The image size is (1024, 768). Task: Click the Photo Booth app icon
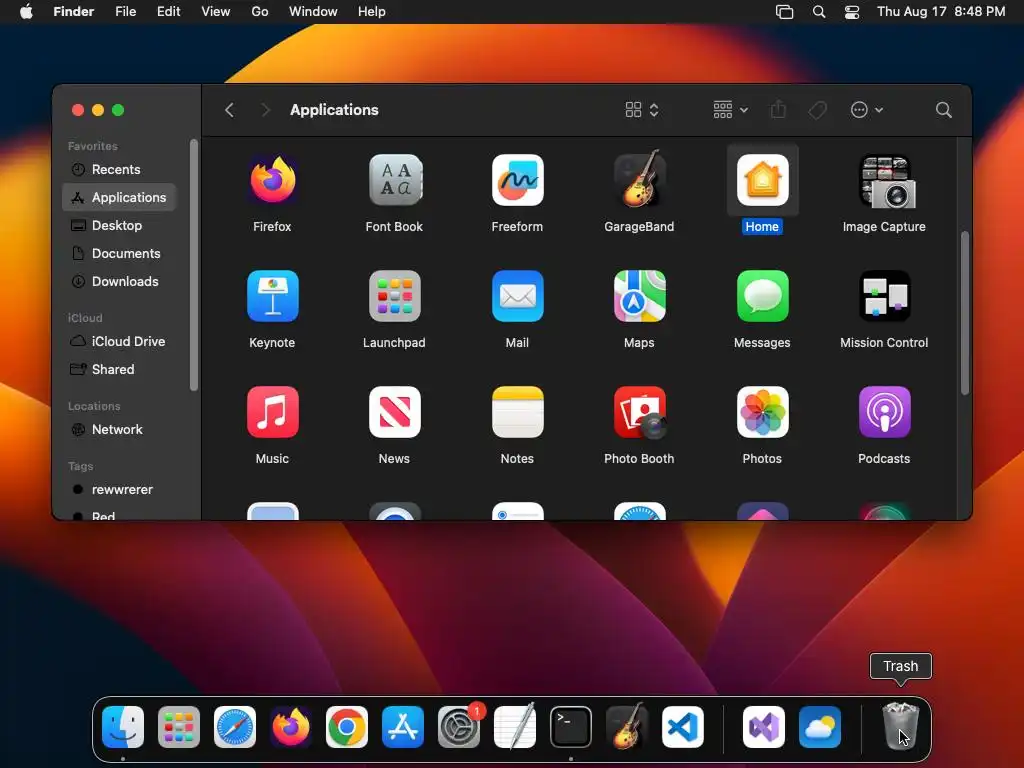point(639,412)
